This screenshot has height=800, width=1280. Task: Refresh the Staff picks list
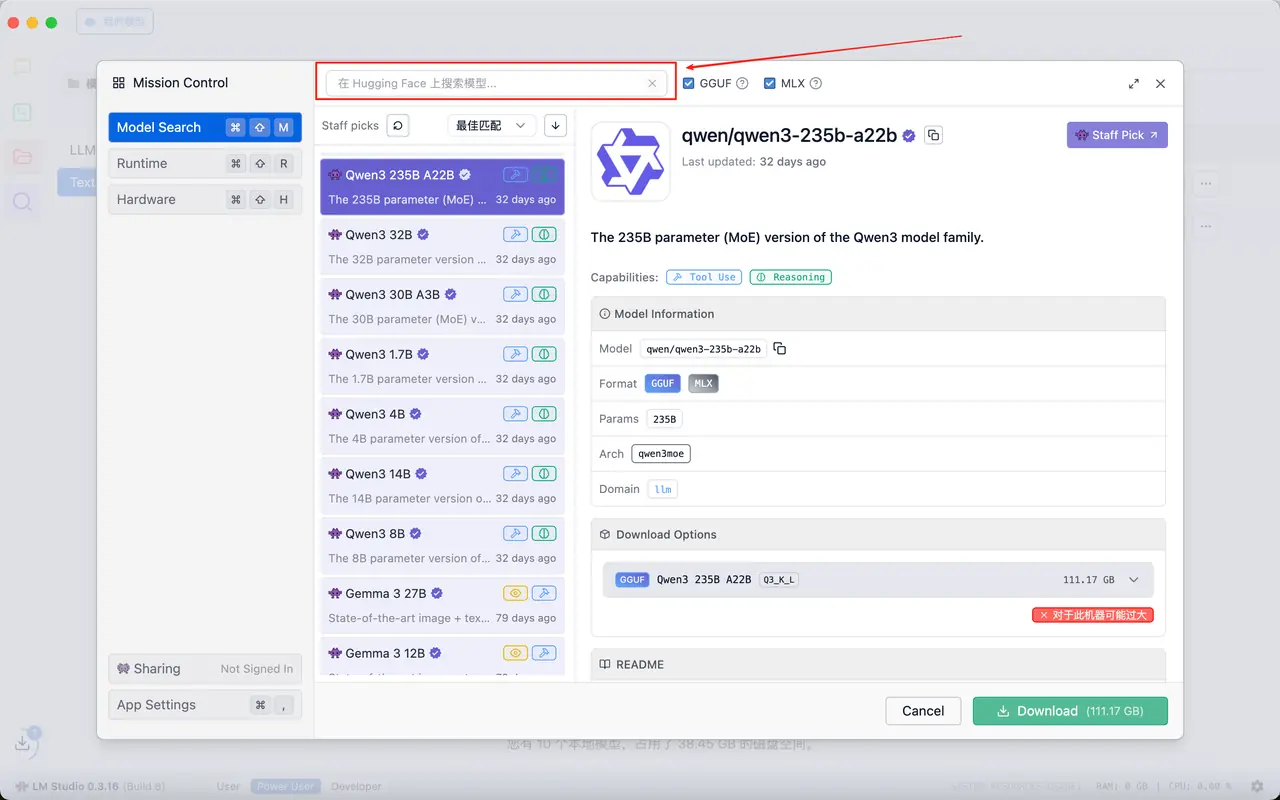tap(398, 126)
